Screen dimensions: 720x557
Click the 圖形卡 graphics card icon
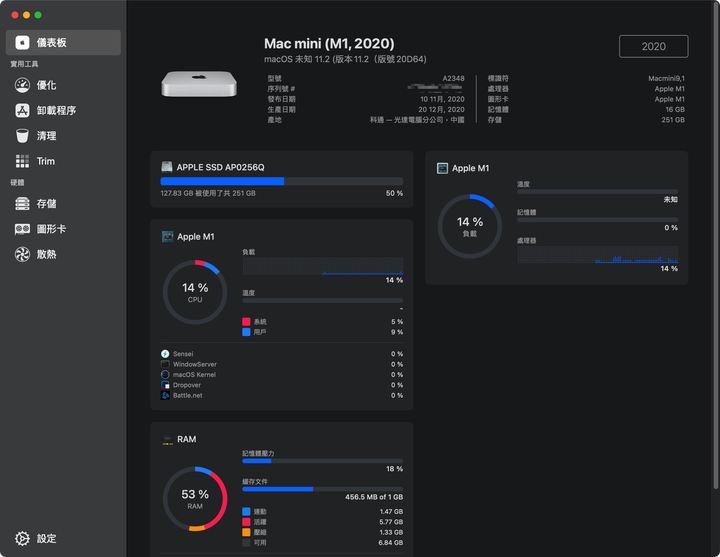click(x=22, y=229)
